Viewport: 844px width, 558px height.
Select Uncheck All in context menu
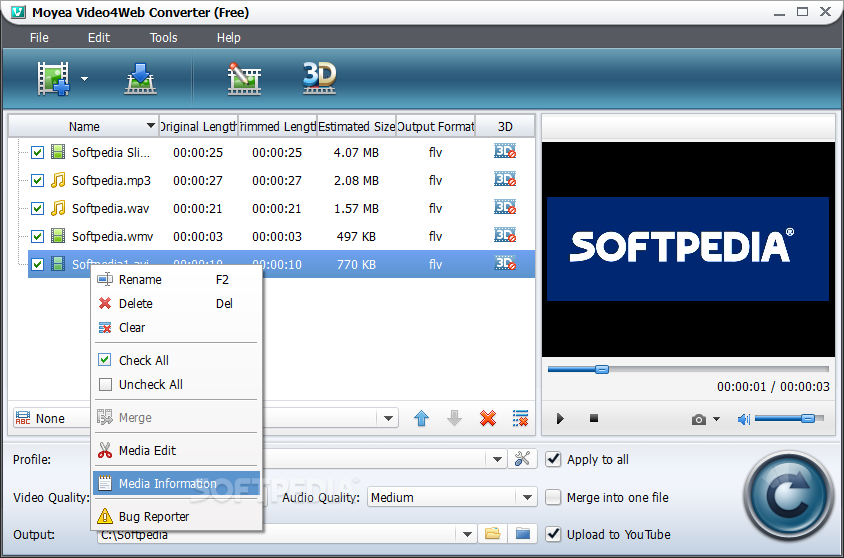coord(176,385)
